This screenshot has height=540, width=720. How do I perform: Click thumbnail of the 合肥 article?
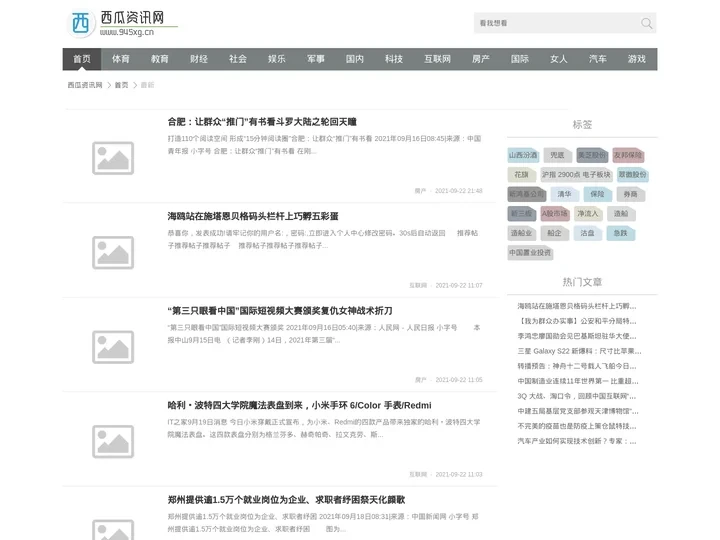[113, 158]
